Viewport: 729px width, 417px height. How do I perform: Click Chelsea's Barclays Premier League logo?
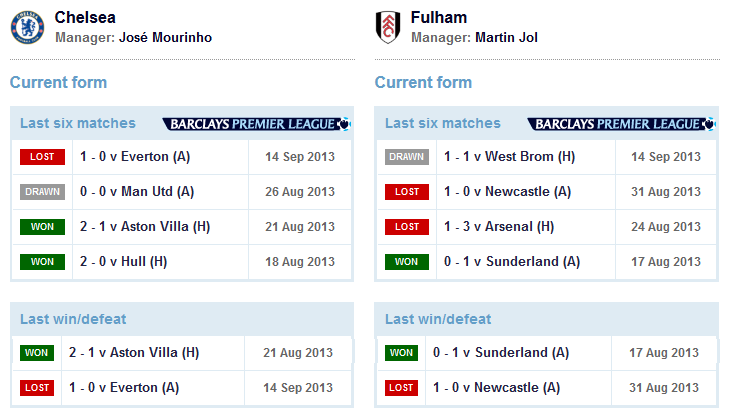pos(256,124)
